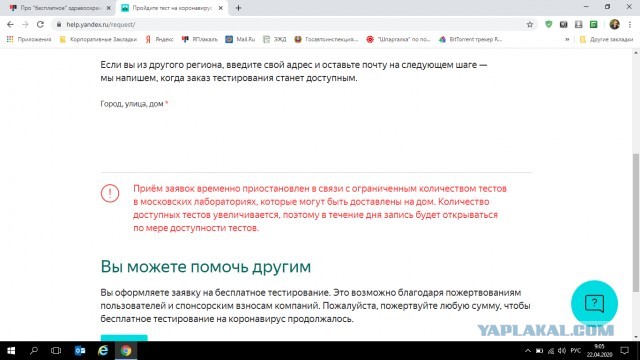Bookmark page with the star icon
The image size is (640, 360).
point(530,24)
